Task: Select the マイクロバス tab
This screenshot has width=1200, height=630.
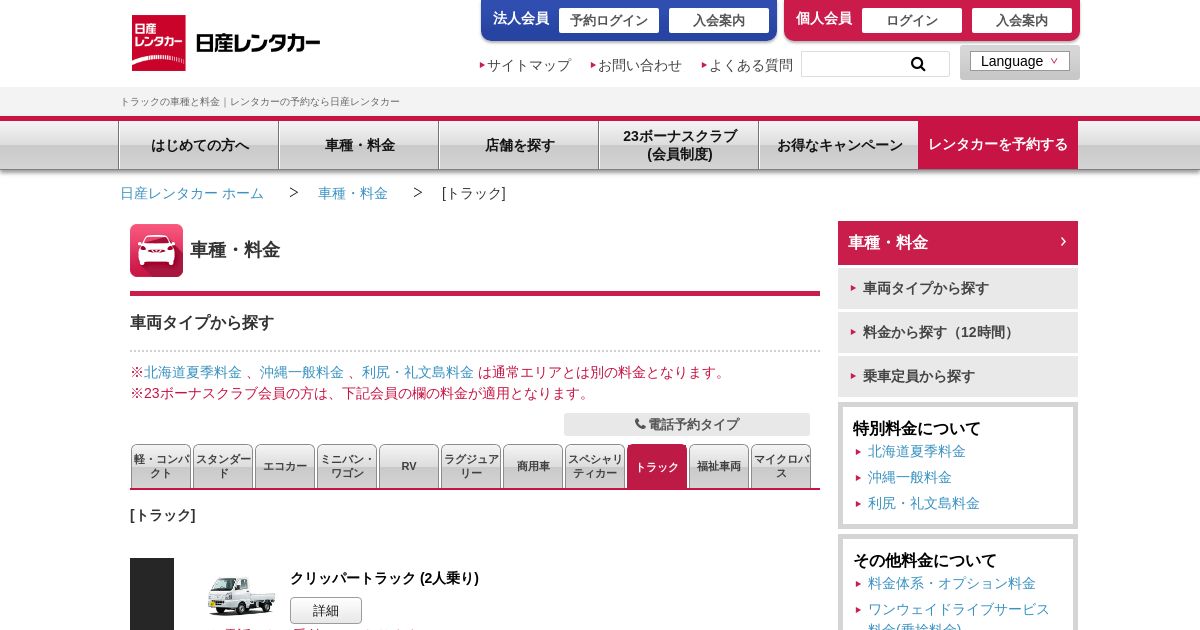Action: (781, 466)
